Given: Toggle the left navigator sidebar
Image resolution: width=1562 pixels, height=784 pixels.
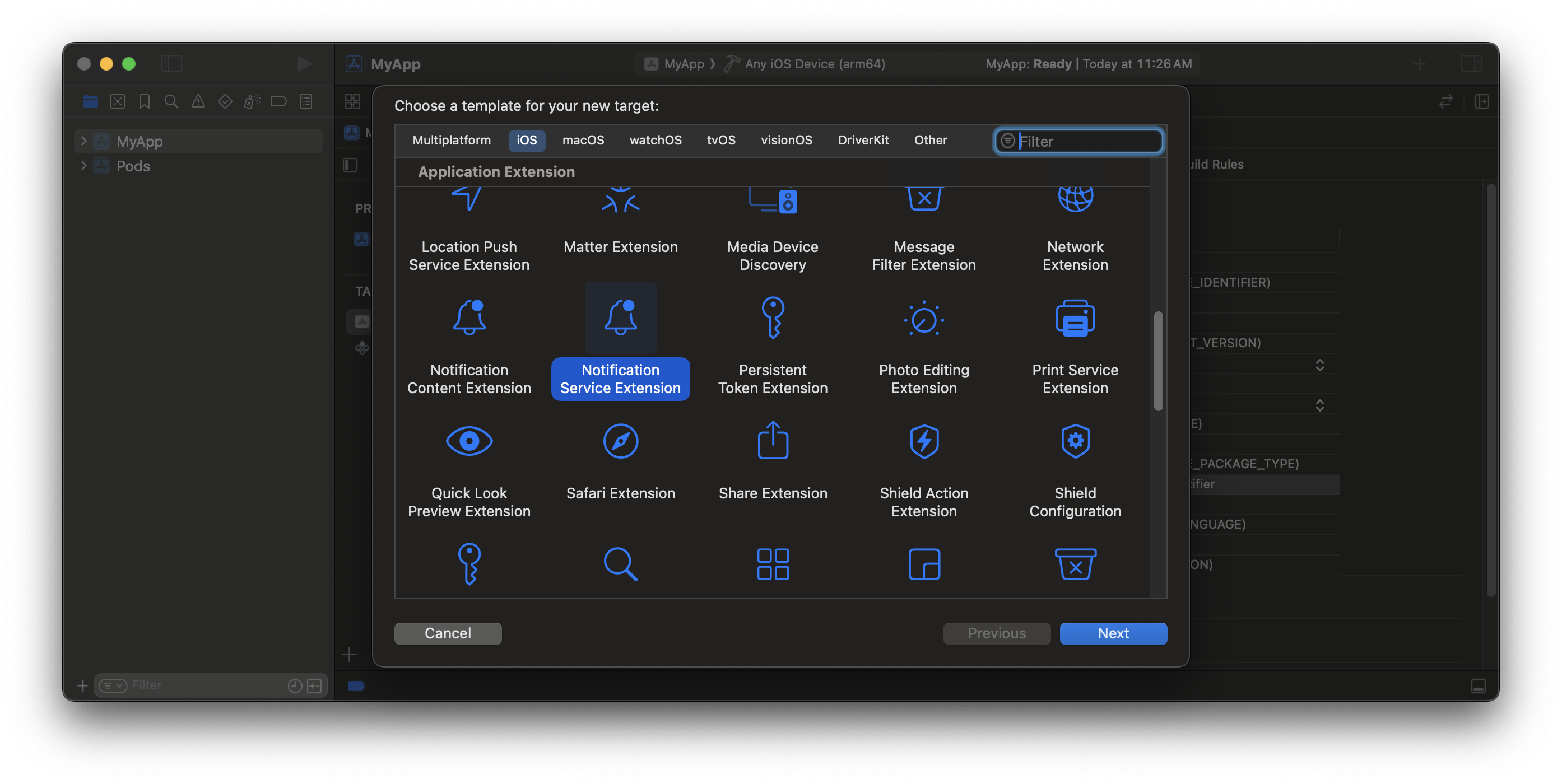Looking at the screenshot, I should point(171,64).
